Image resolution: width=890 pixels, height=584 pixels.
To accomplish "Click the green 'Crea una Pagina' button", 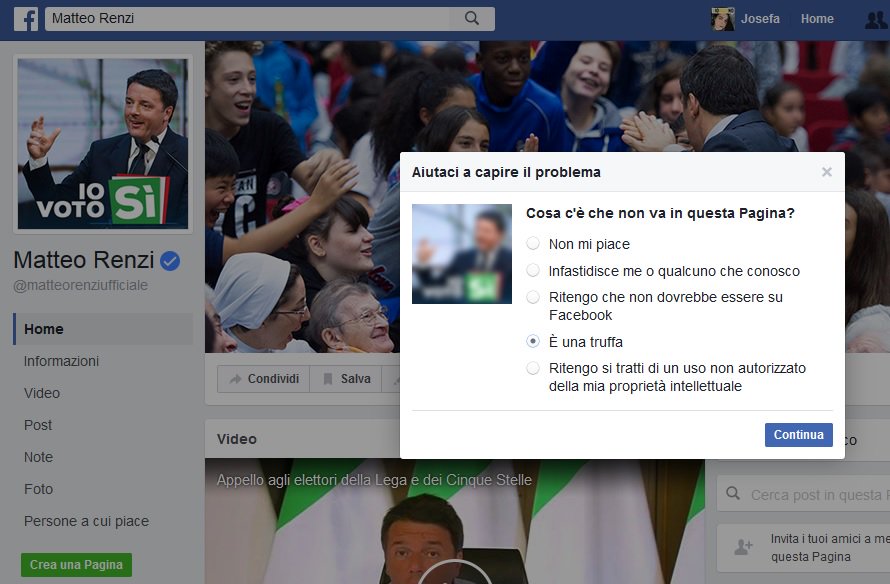I will click(x=76, y=565).
